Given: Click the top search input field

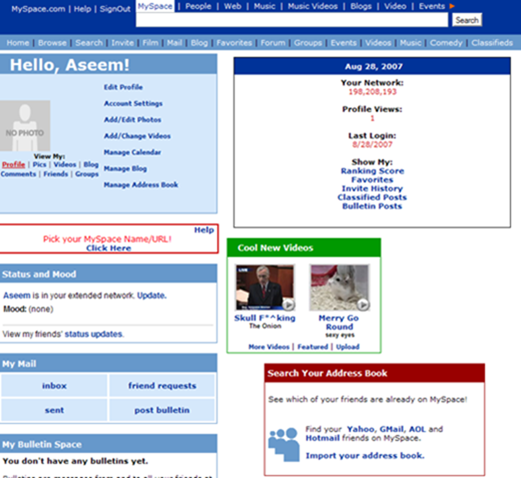Looking at the screenshot, I should tap(292, 20).
